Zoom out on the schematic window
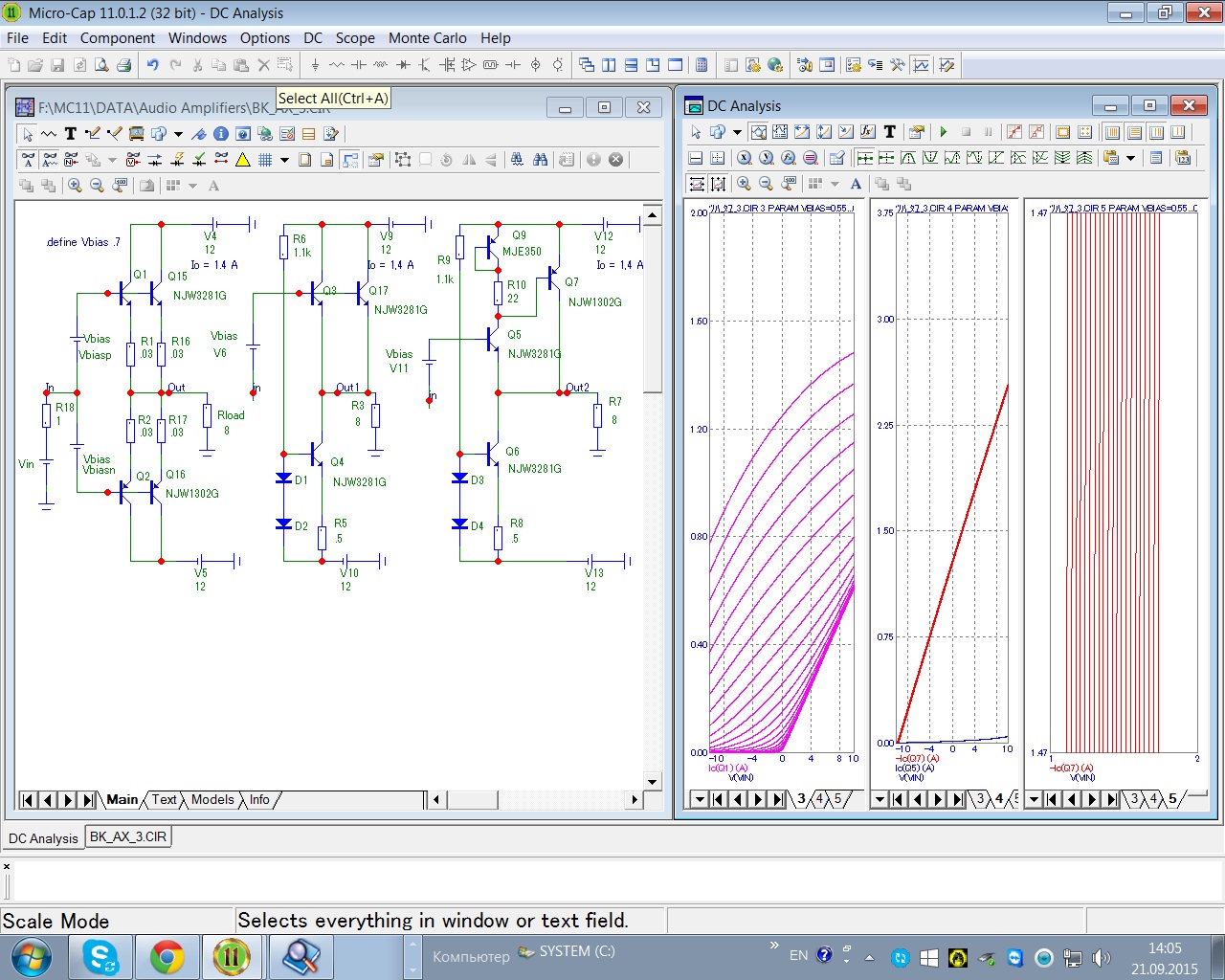 (97, 186)
